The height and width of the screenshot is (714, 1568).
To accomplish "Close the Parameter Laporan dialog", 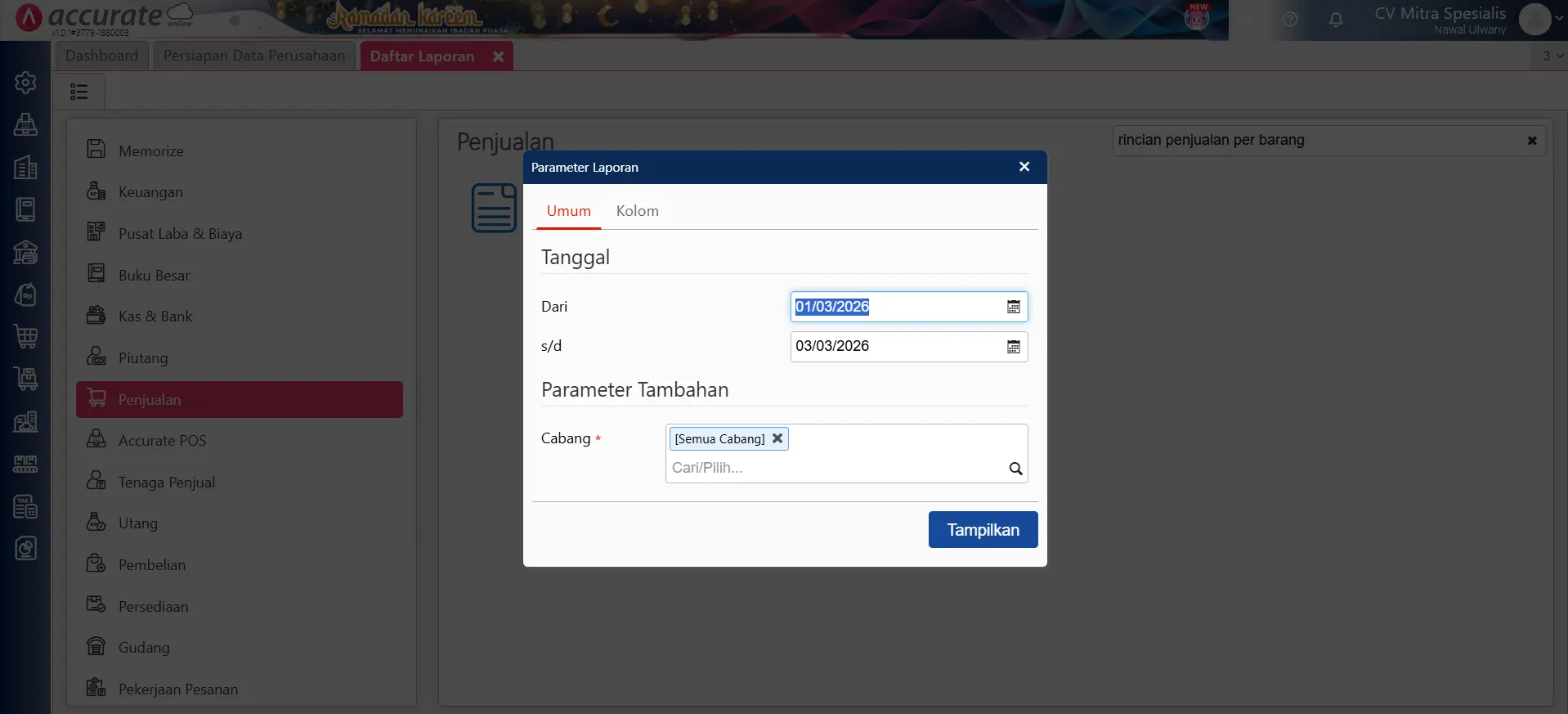I will point(1024,167).
